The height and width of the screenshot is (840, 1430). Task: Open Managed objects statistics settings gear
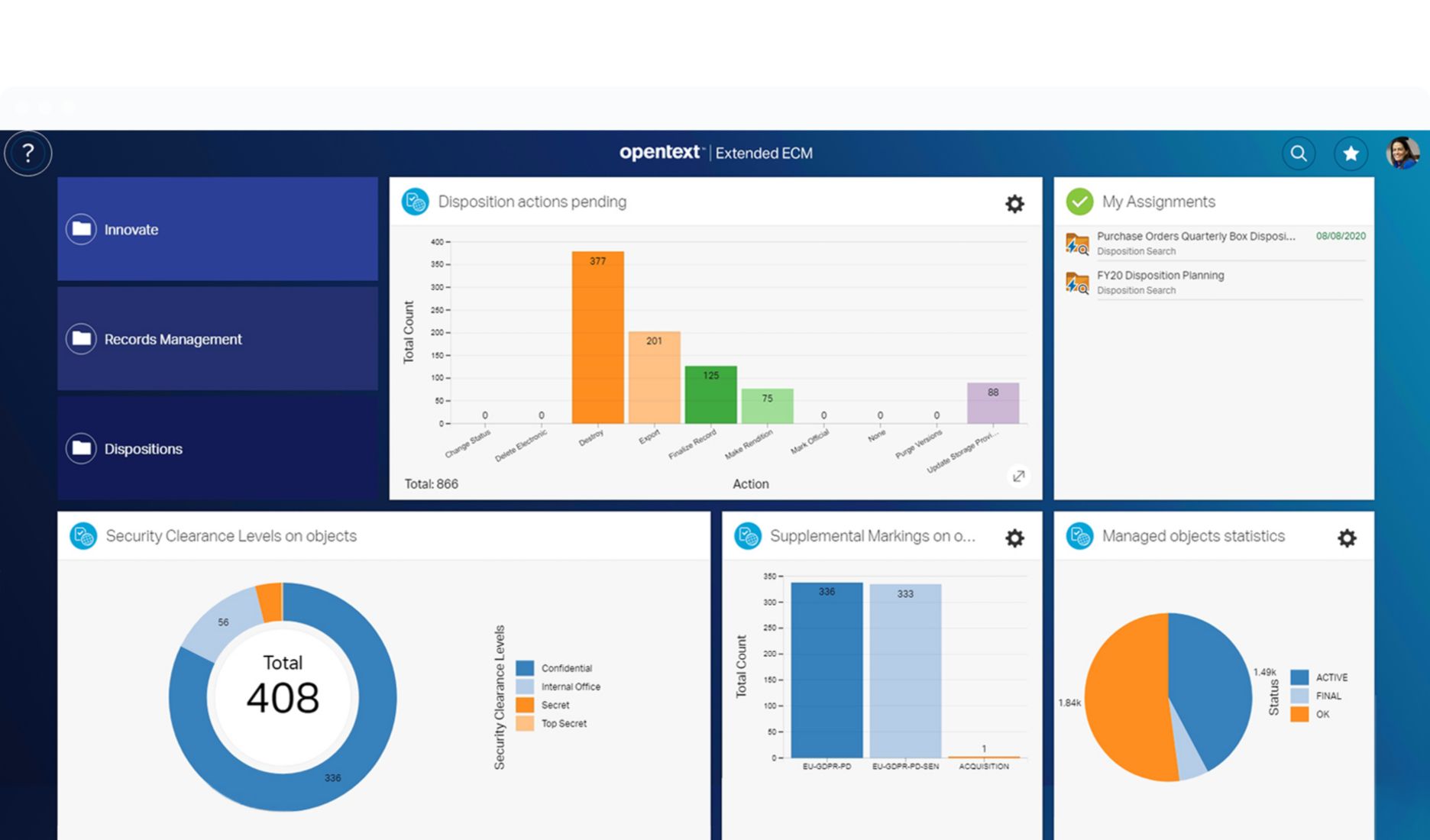pyautogui.click(x=1346, y=538)
